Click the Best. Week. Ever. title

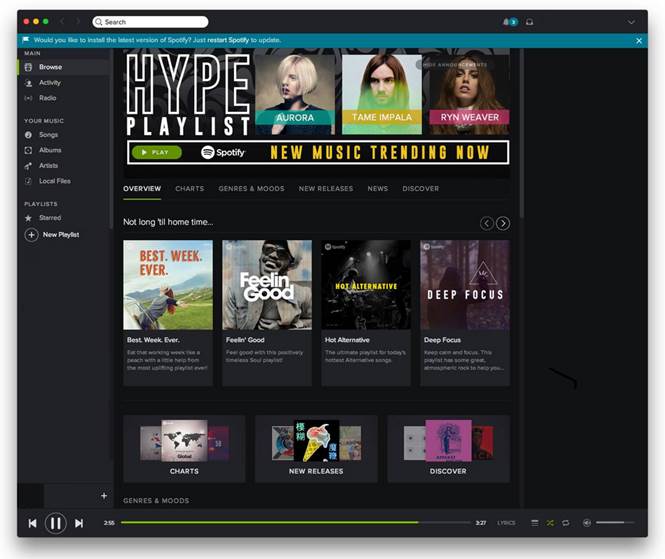(153, 340)
